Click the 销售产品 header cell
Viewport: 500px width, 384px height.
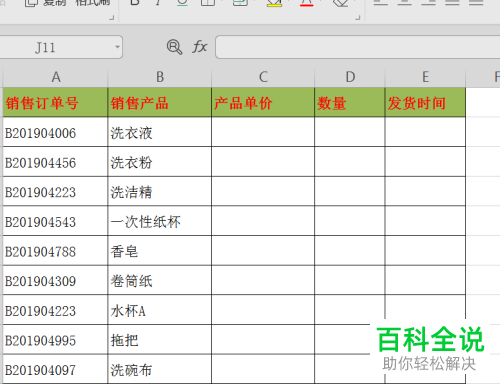[x=160, y=102]
